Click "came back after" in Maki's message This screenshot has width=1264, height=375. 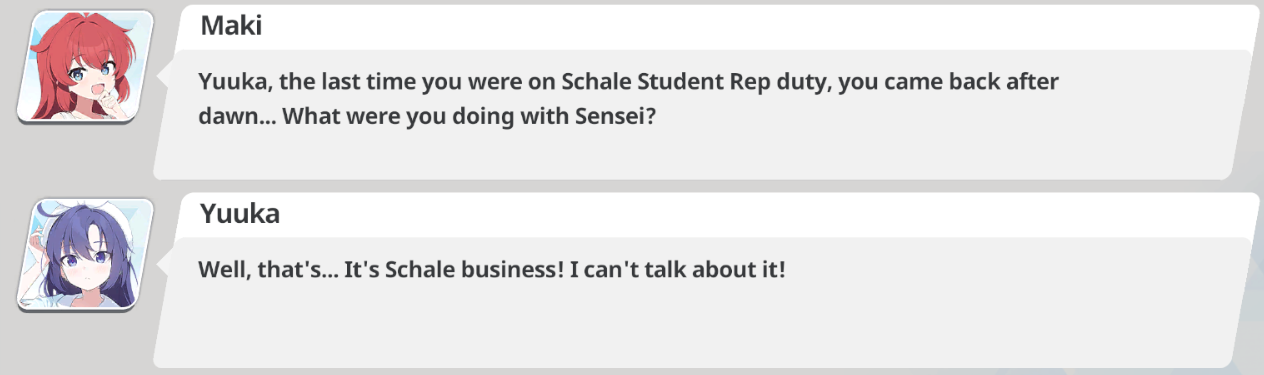pos(975,82)
